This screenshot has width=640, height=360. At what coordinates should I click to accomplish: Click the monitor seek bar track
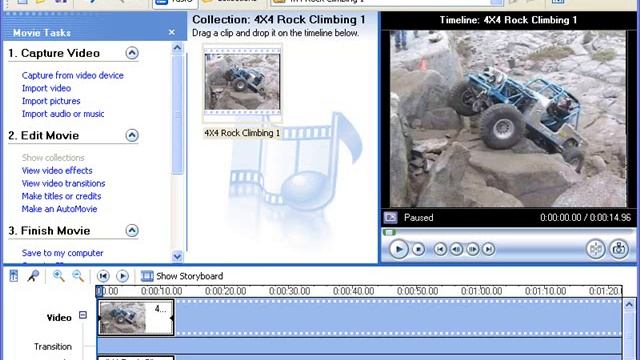[x=508, y=232]
